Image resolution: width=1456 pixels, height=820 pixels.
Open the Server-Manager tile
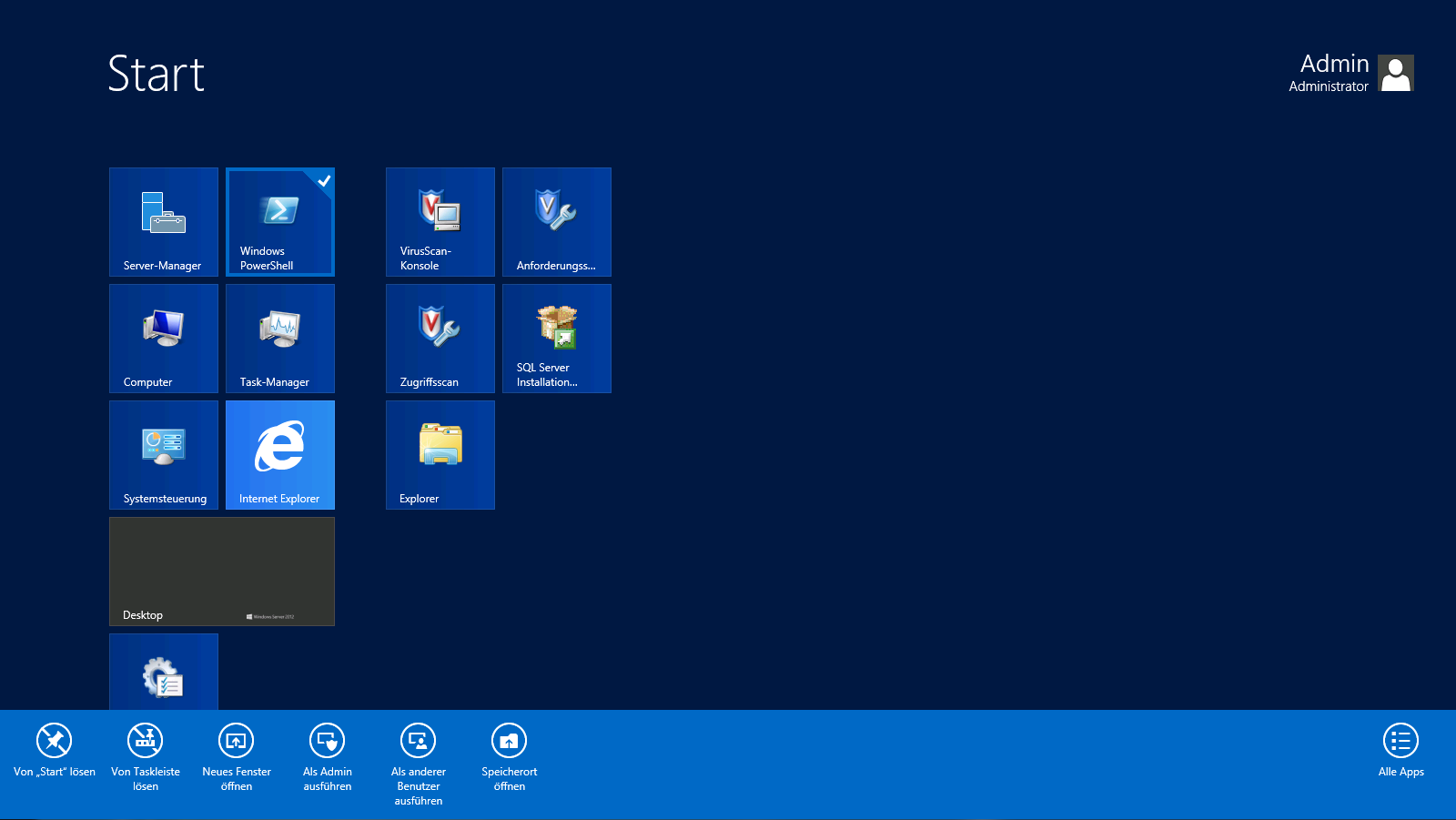164,222
